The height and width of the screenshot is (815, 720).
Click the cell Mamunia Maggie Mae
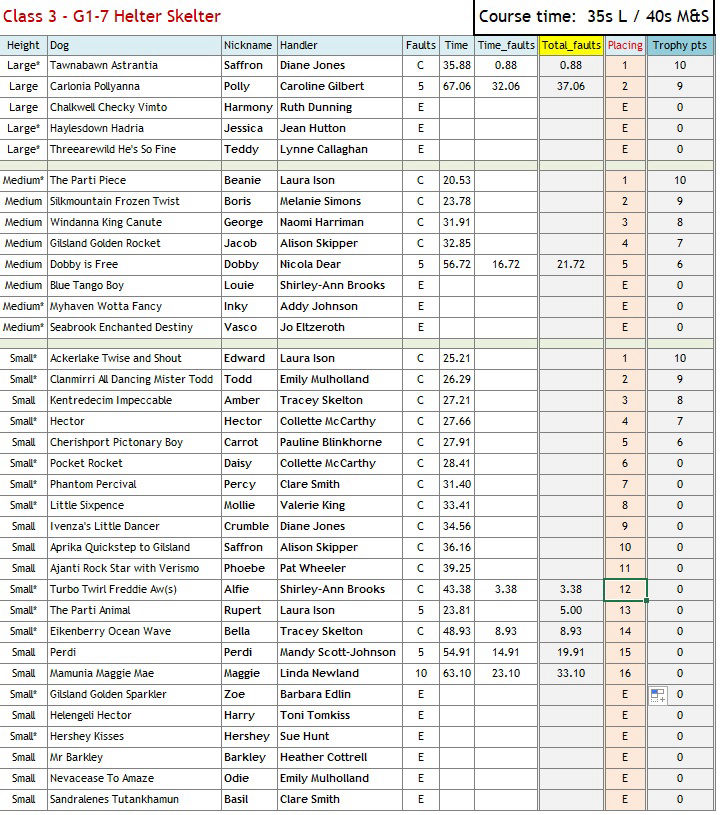[x=134, y=673]
